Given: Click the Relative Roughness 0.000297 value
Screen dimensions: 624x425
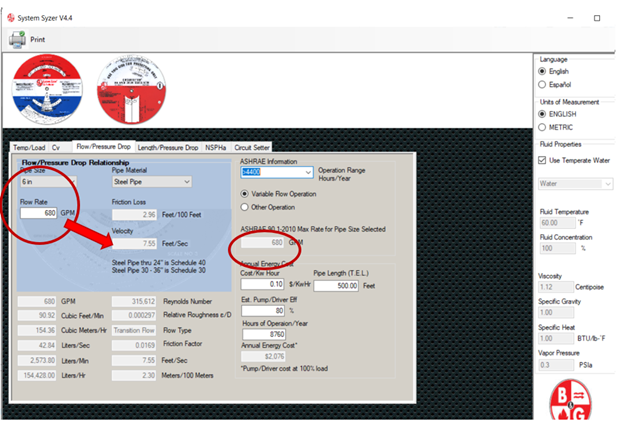Looking at the screenshot, I should tap(134, 315).
